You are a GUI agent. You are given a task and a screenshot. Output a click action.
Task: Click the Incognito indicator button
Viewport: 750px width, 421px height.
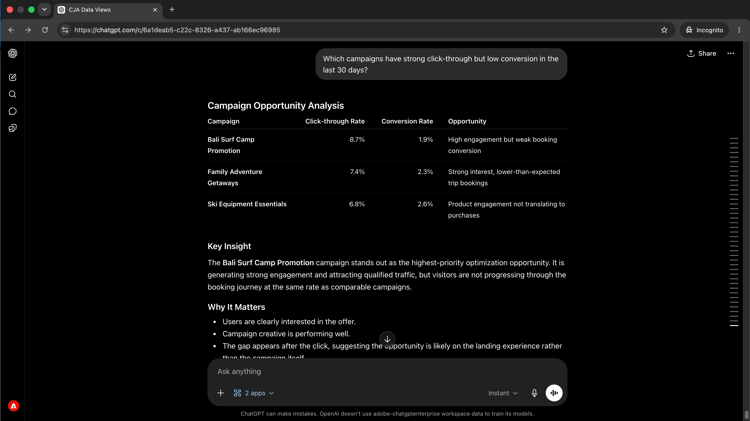click(x=704, y=30)
